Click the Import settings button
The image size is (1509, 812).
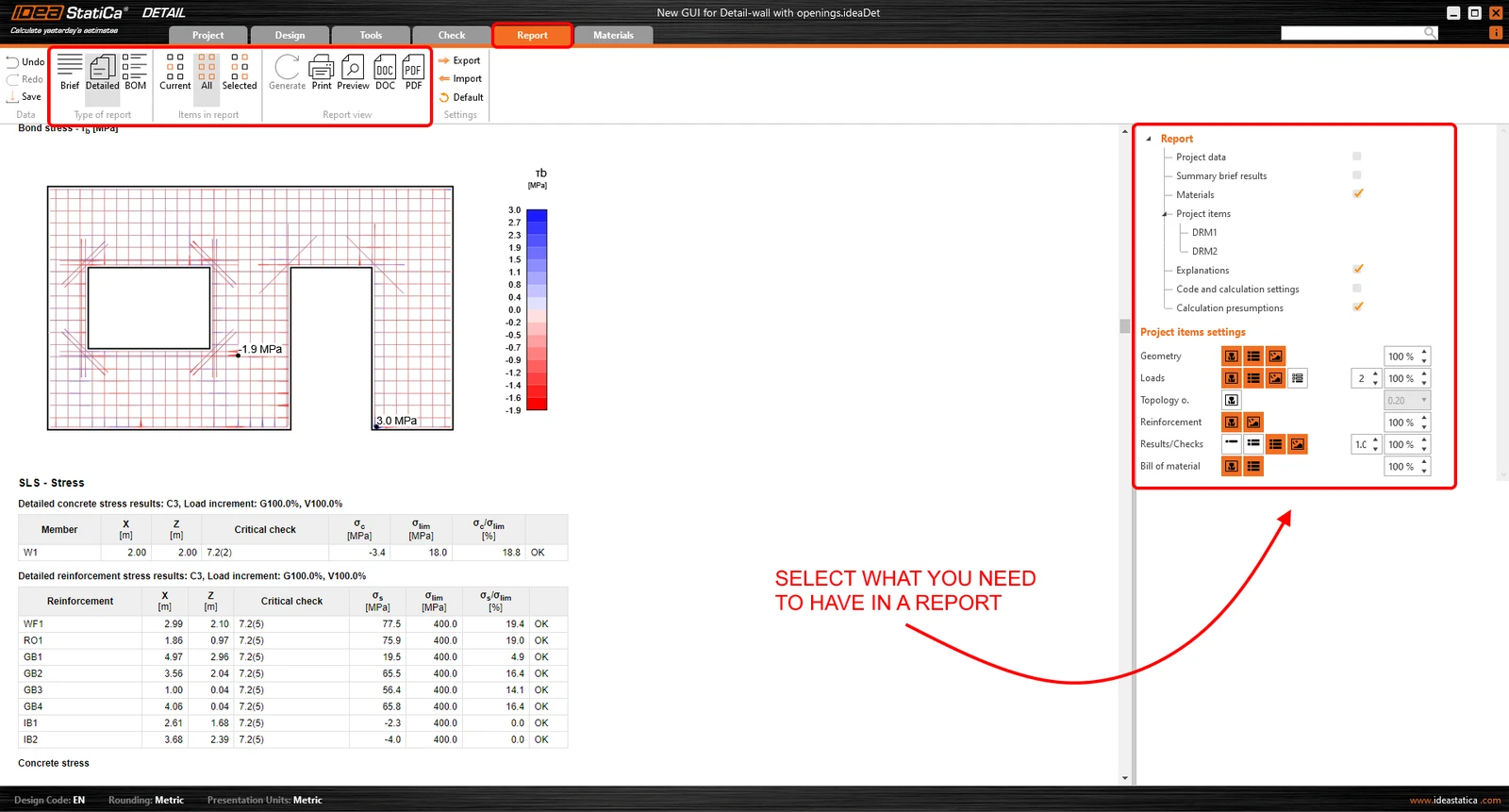[460, 79]
